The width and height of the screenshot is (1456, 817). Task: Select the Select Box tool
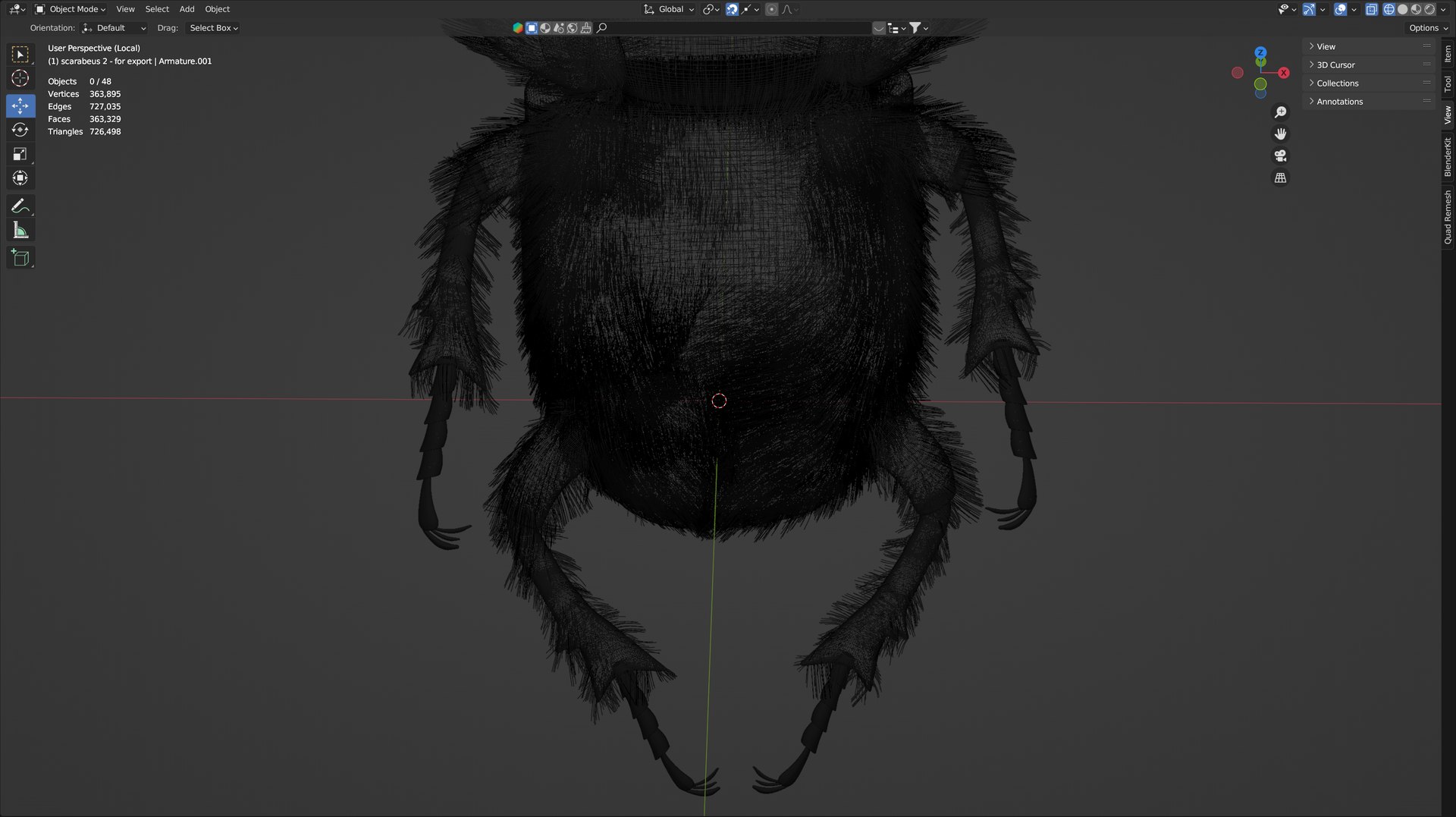20,54
